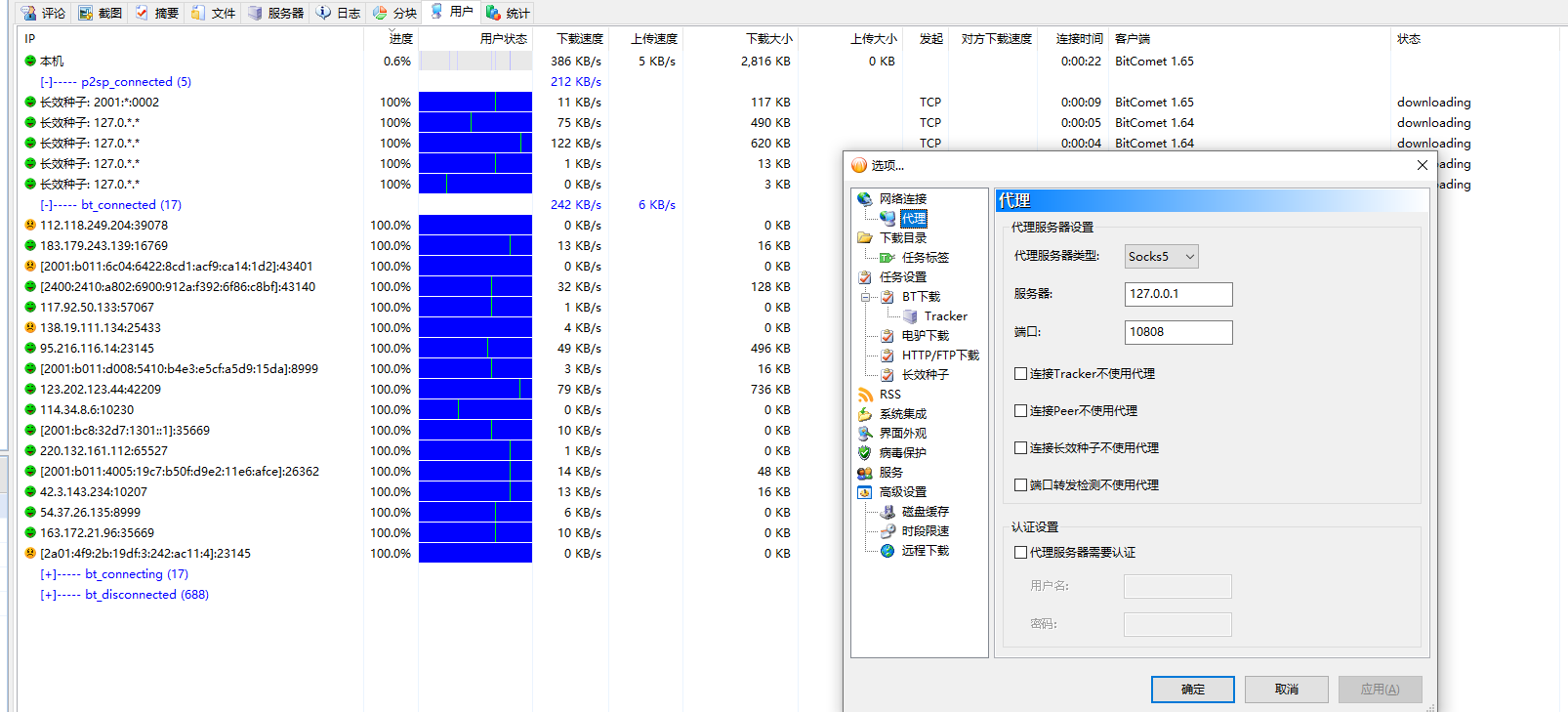The image size is (1568, 712).
Task: Click the green status icon for 本机
Action: 30,61
